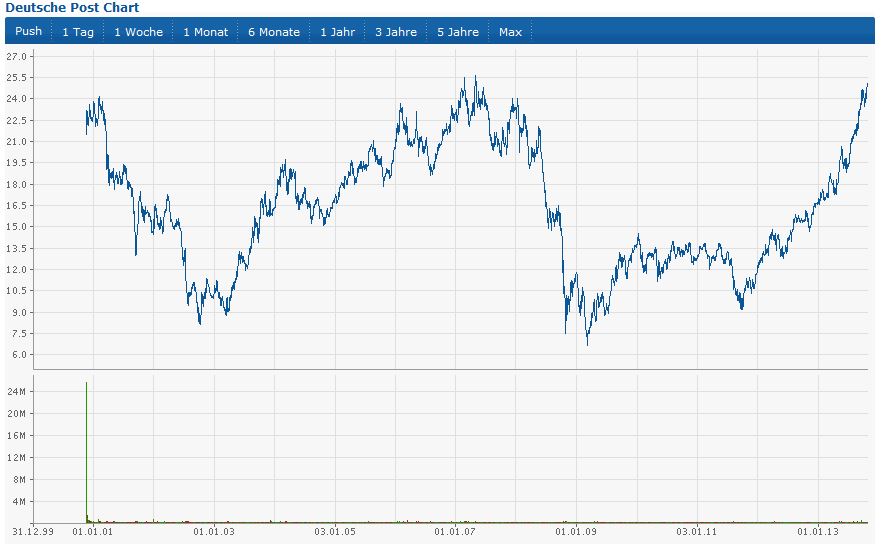Click the 24M volume axis label
883x551 pixels.
point(16,392)
